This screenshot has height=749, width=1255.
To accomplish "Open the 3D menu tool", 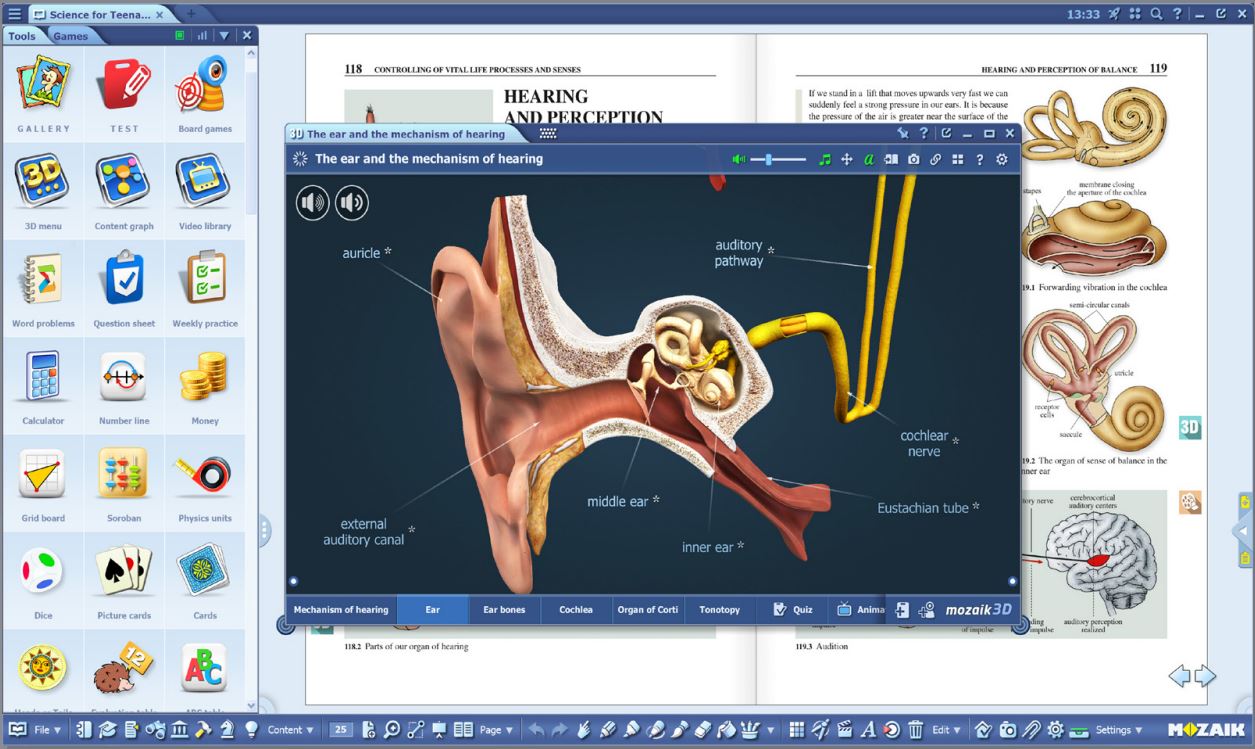I will point(43,192).
